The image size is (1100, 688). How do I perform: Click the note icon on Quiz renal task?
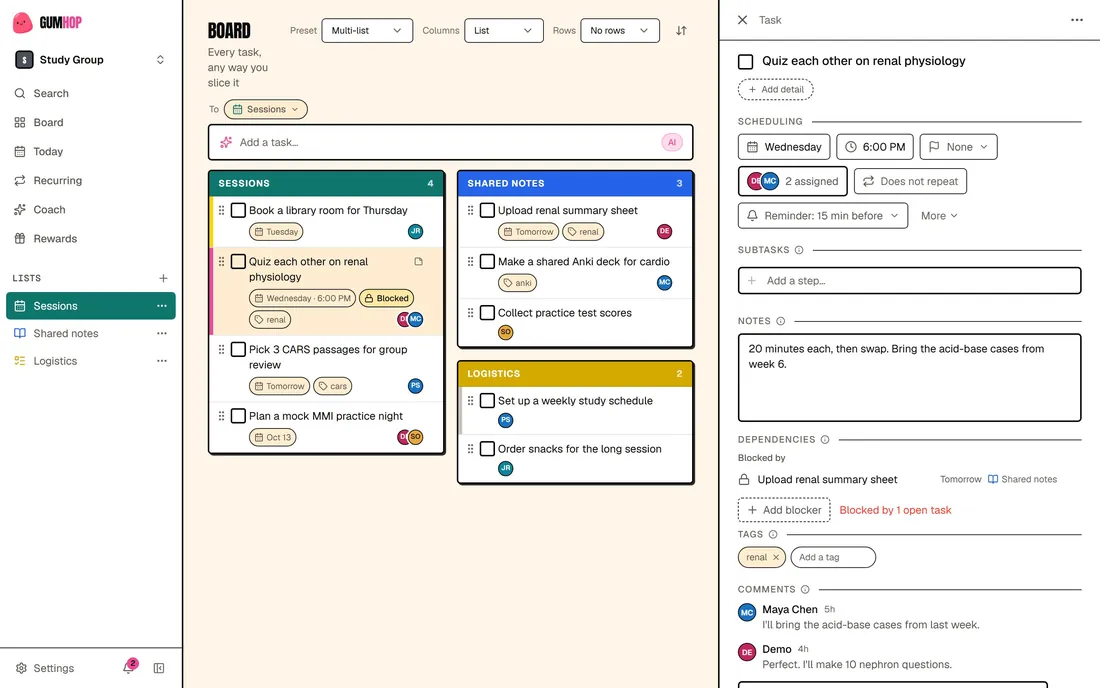419,262
